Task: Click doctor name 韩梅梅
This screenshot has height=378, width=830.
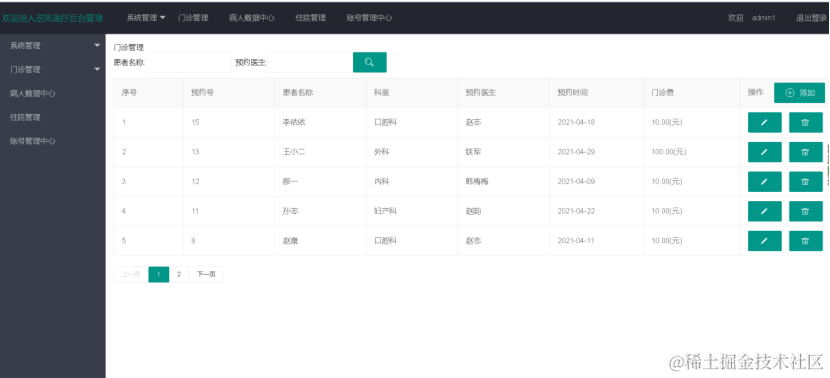Action: pyautogui.click(x=477, y=182)
